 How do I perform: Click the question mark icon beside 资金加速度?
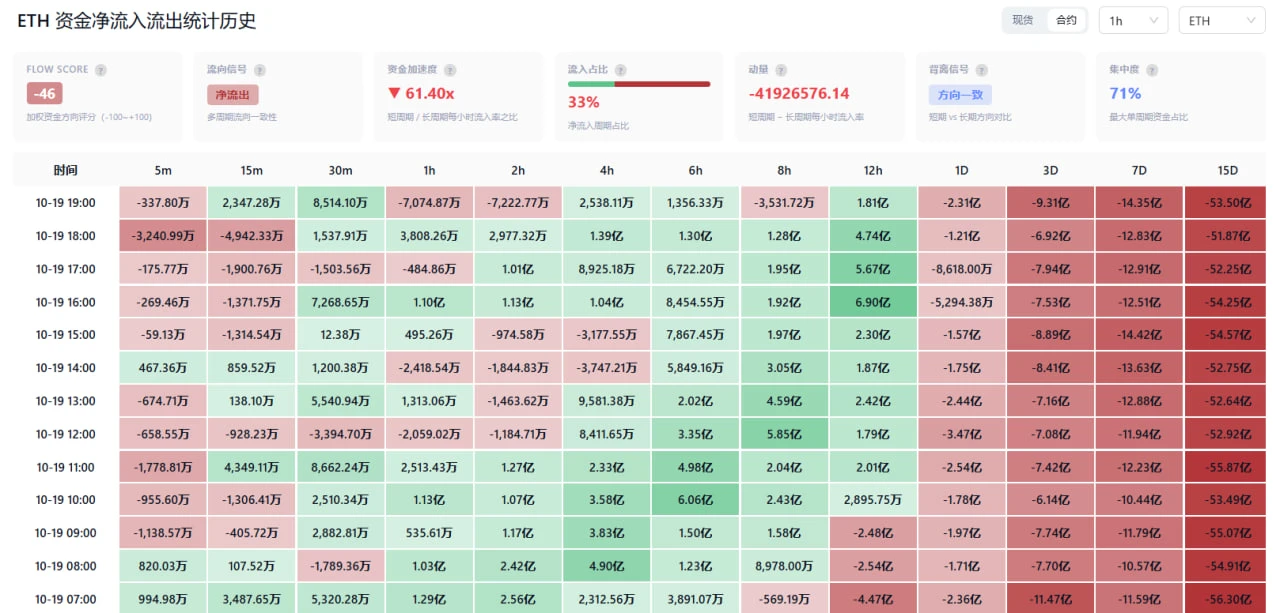[x=450, y=70]
